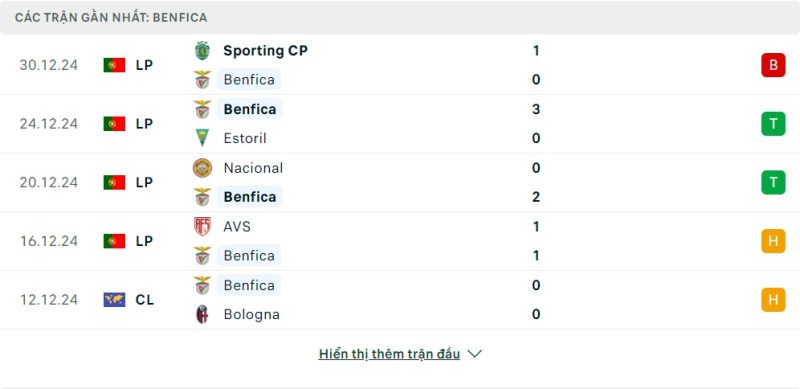Open the Sporting CP team name
The height and width of the screenshot is (389, 800).
tap(265, 51)
